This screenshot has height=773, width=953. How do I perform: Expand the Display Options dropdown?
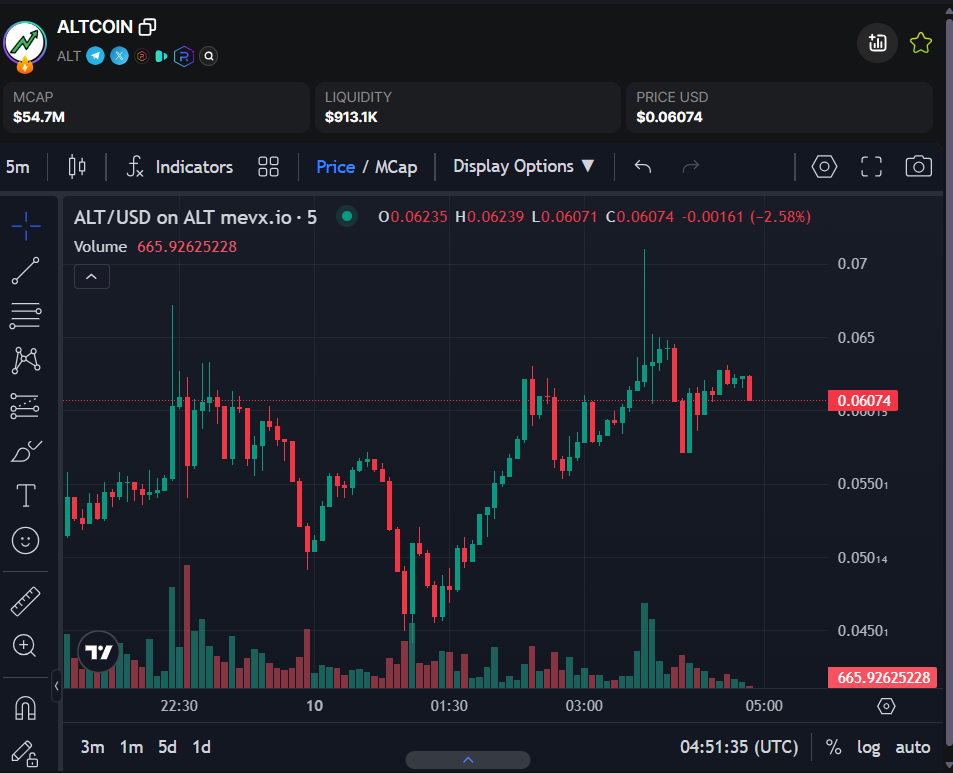coord(523,166)
